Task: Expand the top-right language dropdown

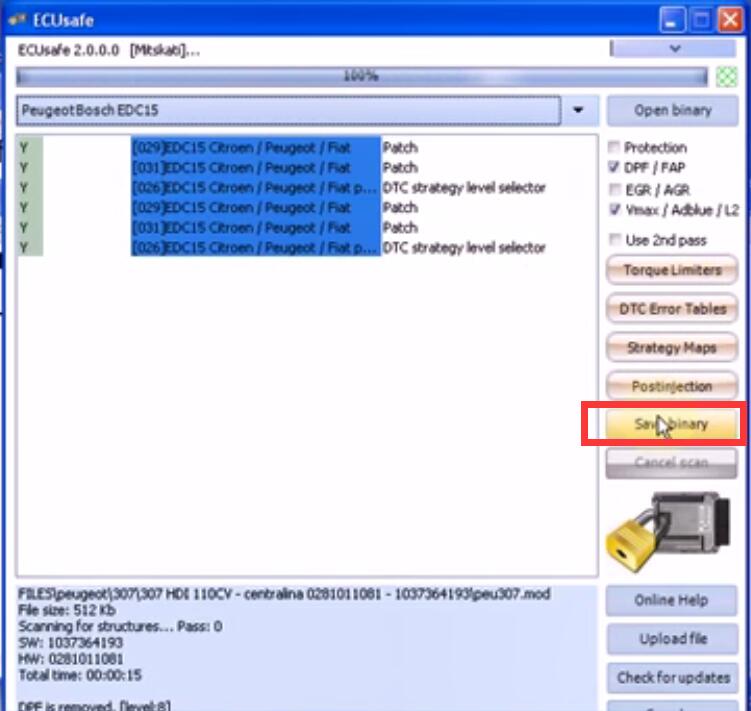Action: (673, 48)
